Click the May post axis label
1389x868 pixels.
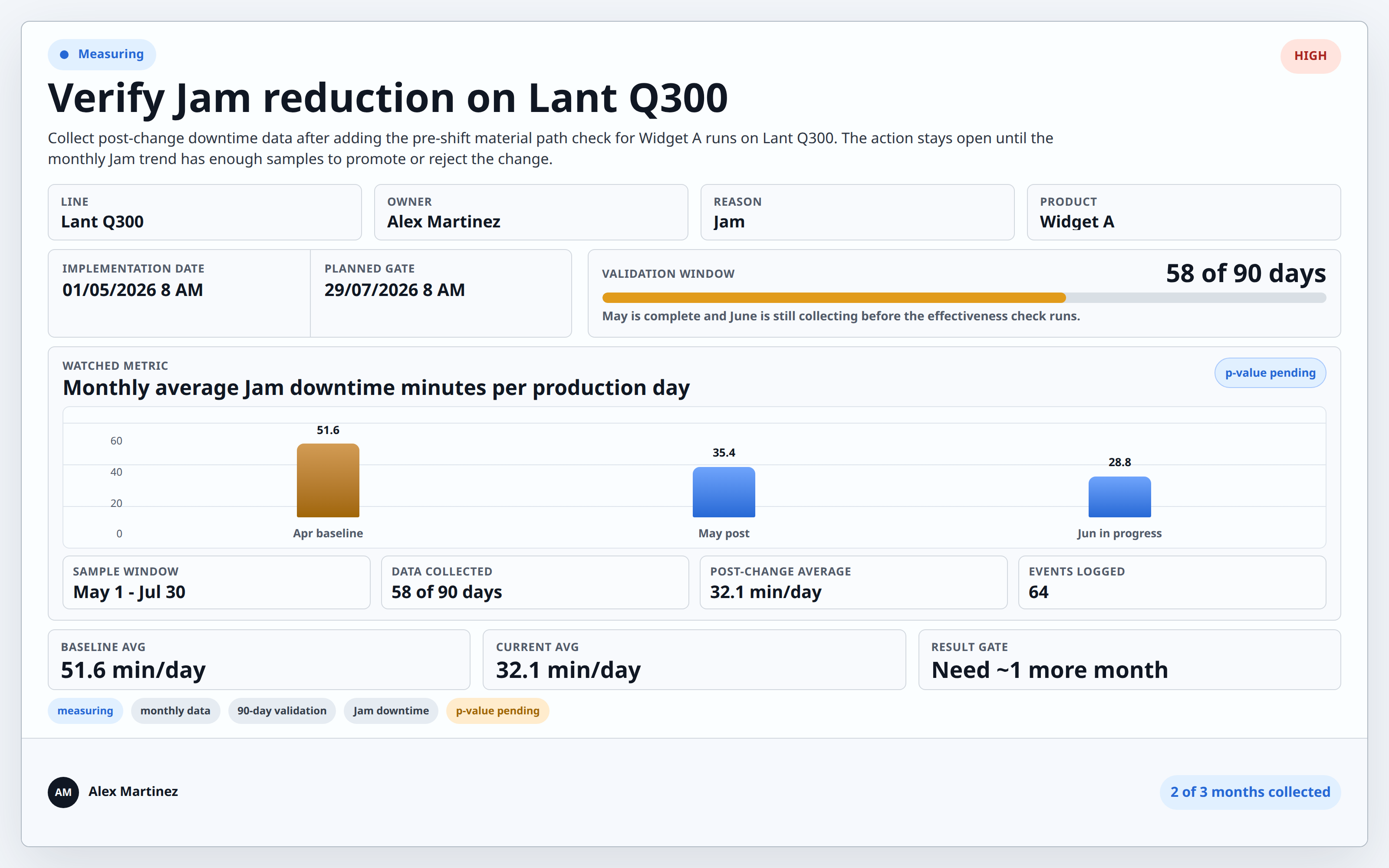click(724, 533)
